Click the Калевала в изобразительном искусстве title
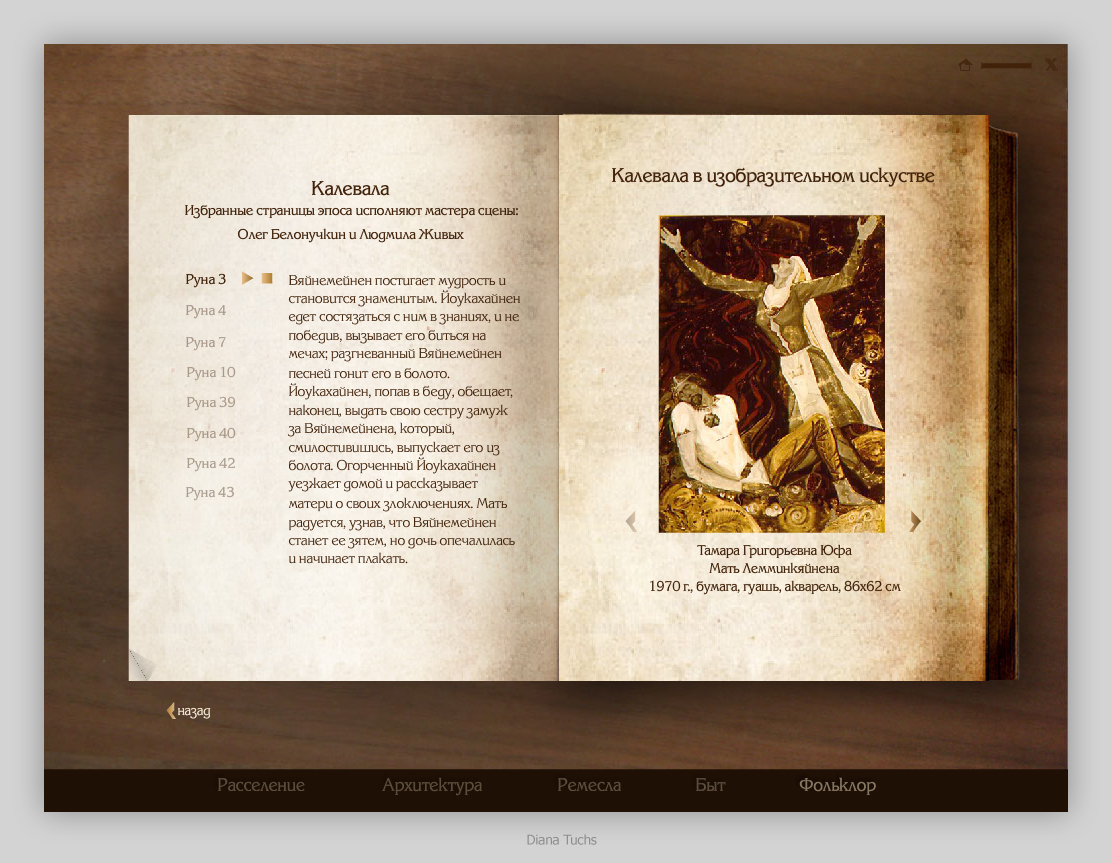The image size is (1112, 863). click(773, 175)
